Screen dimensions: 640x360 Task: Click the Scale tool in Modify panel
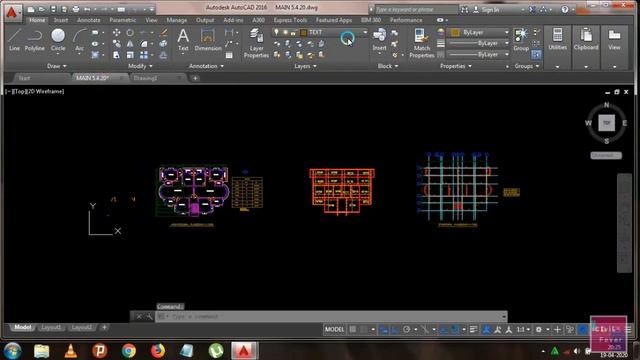130,55
